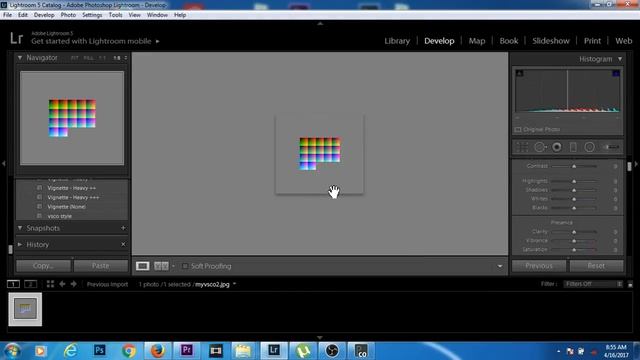Screen dimensions: 640x360
Task: Add a new snapshot with plus icon
Action: pyautogui.click(x=123, y=228)
